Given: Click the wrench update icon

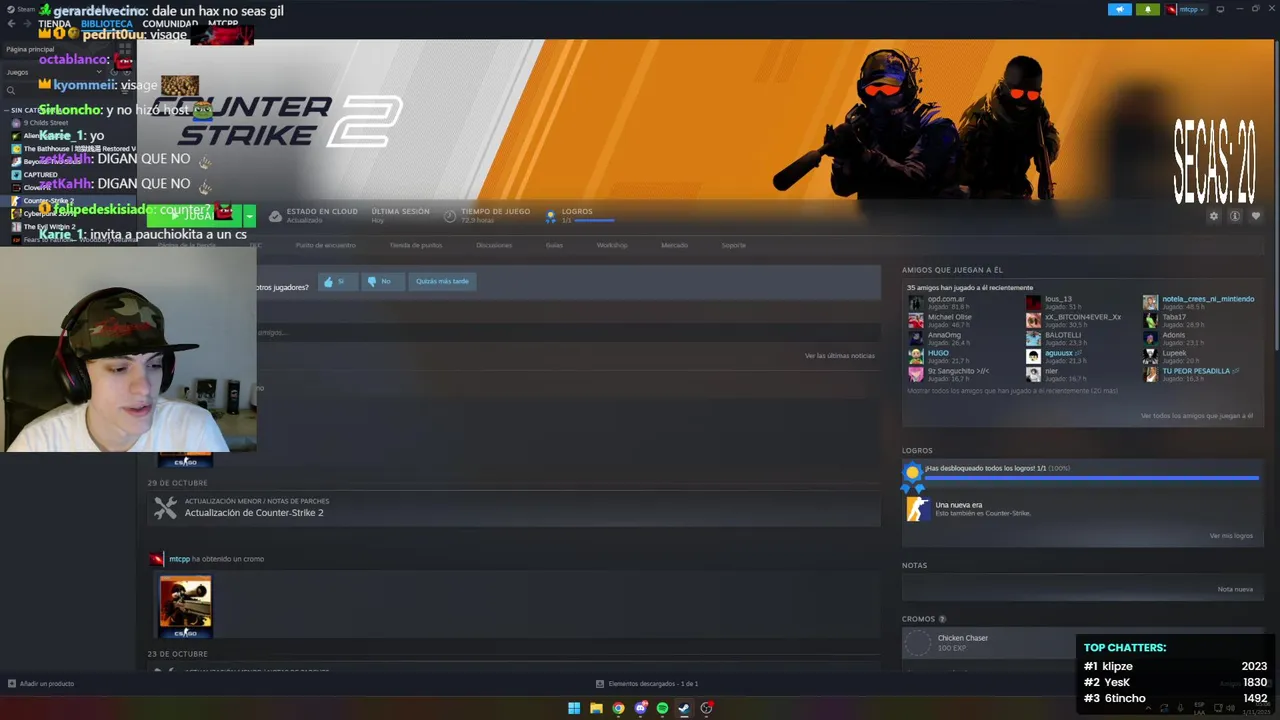Looking at the screenshot, I should click(165, 508).
